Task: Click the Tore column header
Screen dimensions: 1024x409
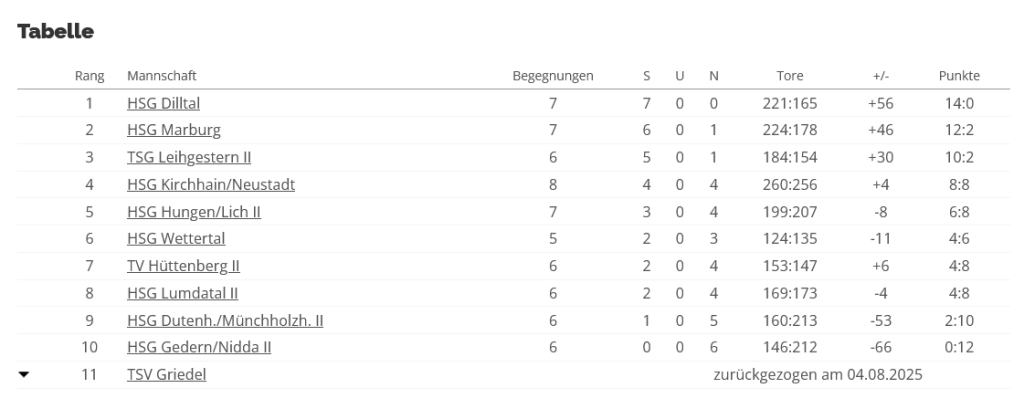Action: click(x=790, y=76)
